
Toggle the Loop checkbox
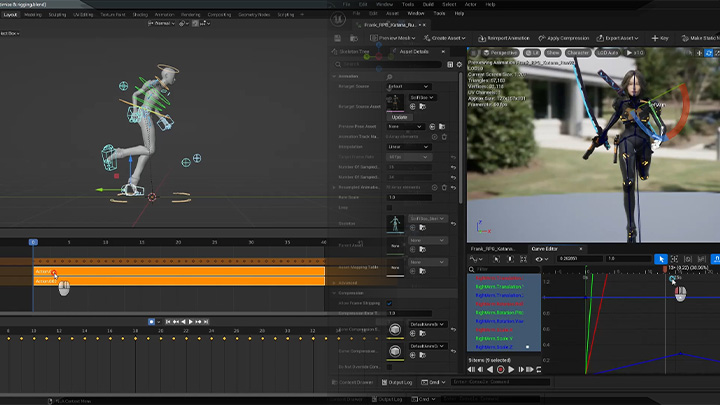[389, 208]
